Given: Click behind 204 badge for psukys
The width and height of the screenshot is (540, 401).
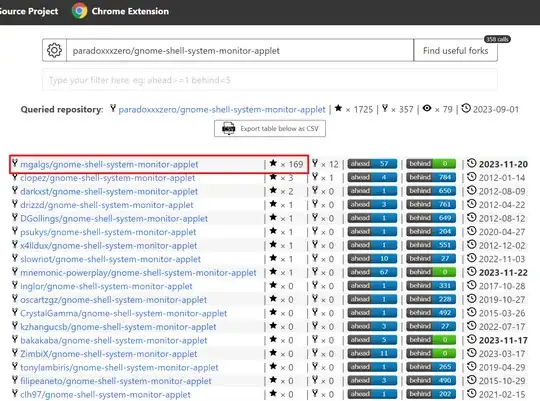Looking at the screenshot, I should pos(431,232).
